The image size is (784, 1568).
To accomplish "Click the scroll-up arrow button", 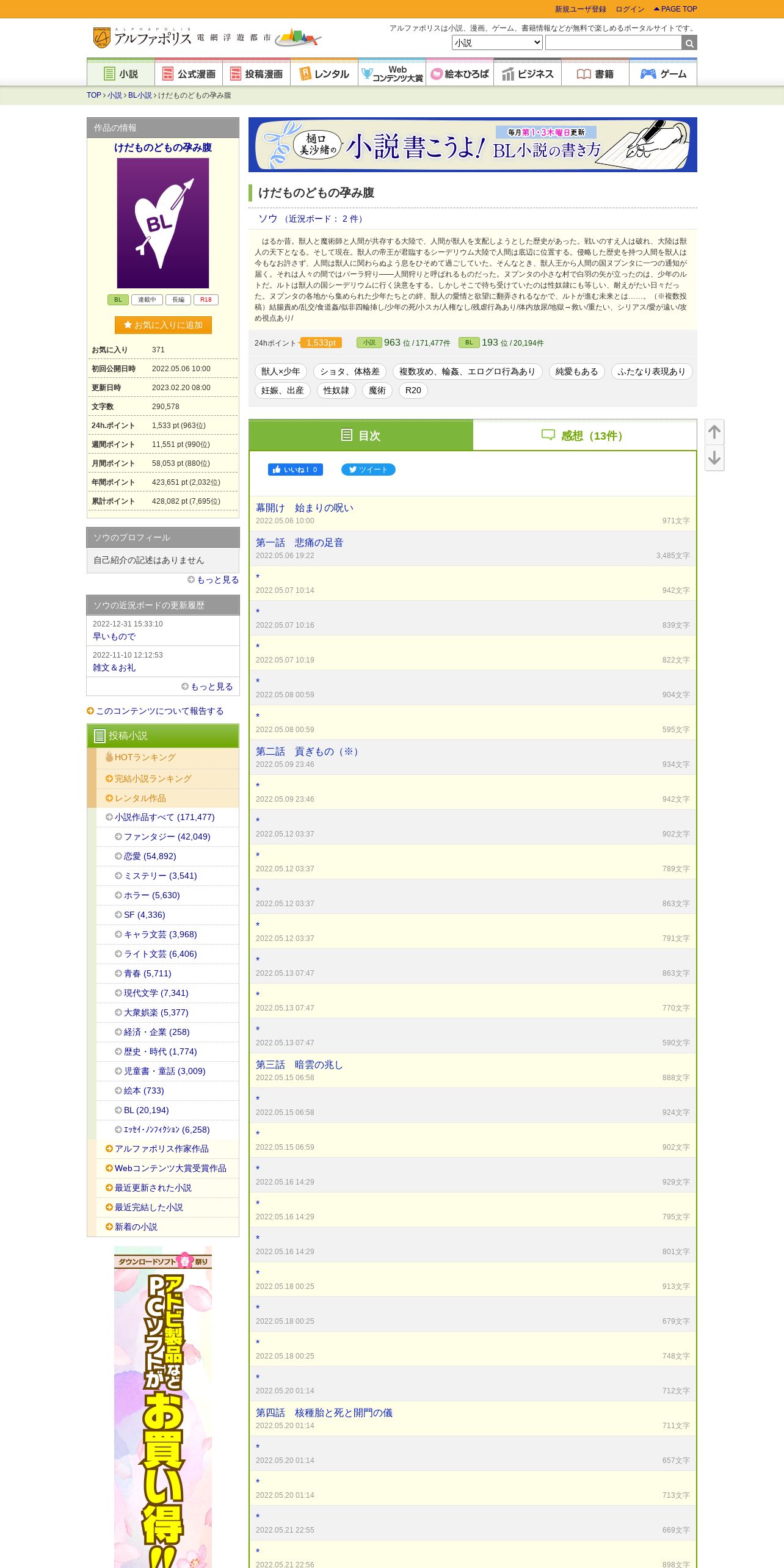I will click(714, 432).
